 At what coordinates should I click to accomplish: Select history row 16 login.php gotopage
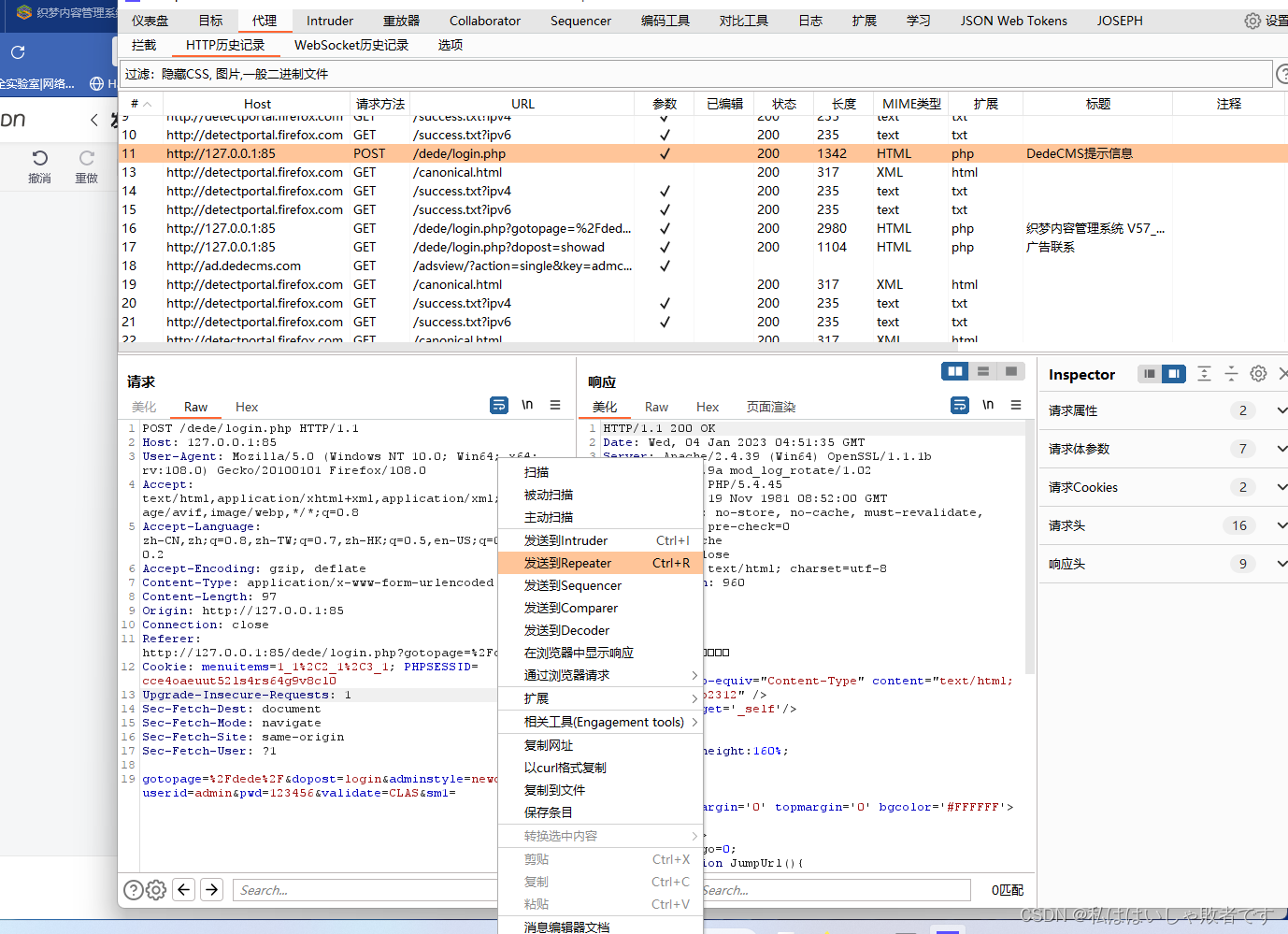tap(703, 228)
